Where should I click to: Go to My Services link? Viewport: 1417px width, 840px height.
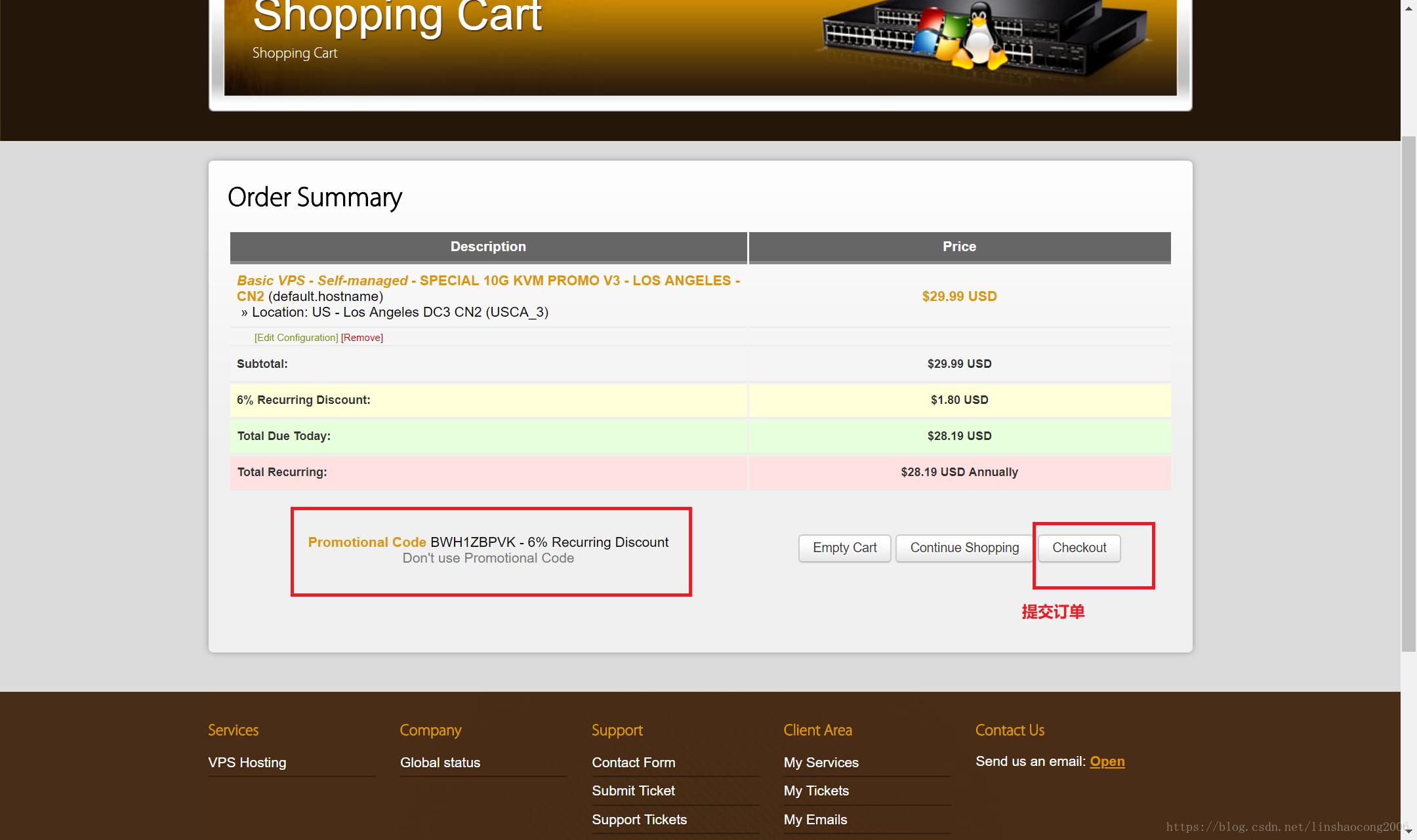click(x=821, y=762)
